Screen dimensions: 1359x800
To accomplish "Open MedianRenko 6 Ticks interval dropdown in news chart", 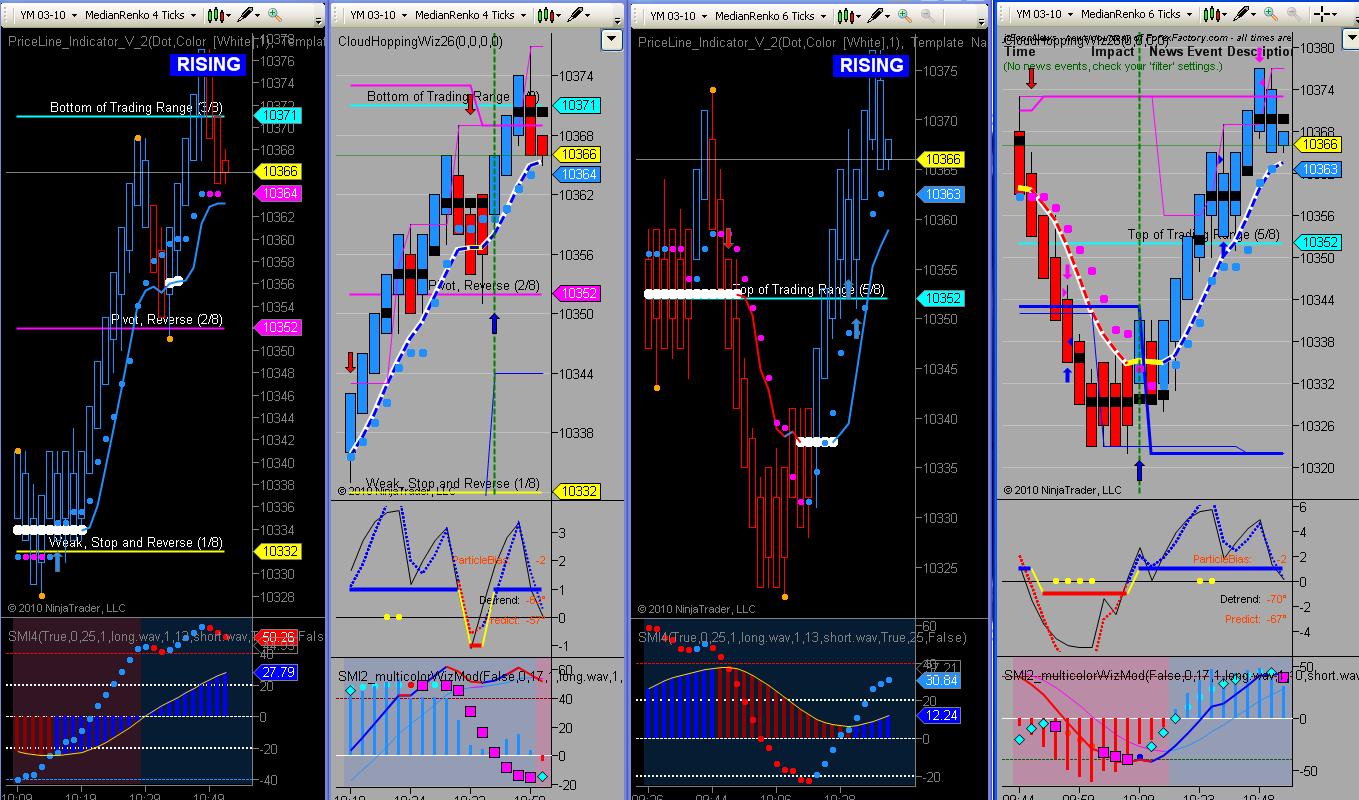I will [x=1139, y=15].
